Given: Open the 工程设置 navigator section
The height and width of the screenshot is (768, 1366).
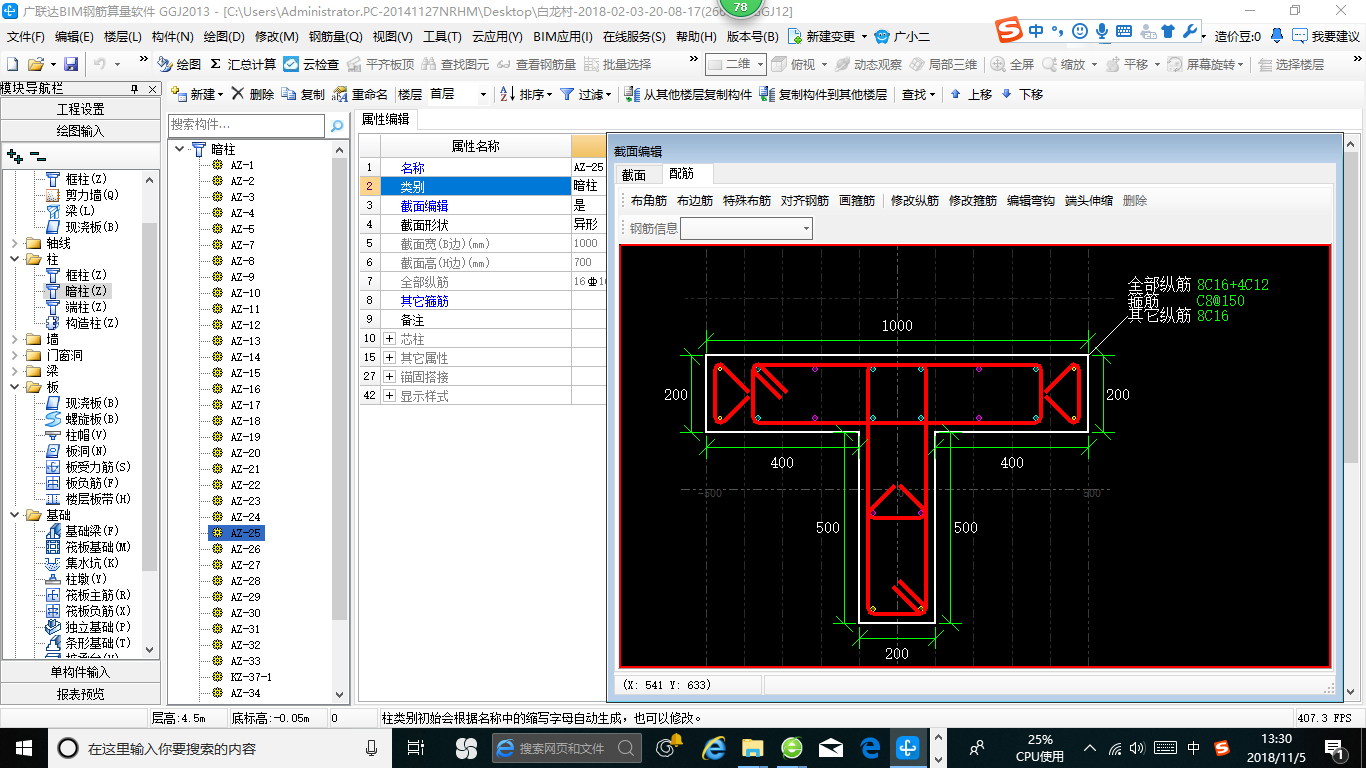Looking at the screenshot, I should coord(80,109).
